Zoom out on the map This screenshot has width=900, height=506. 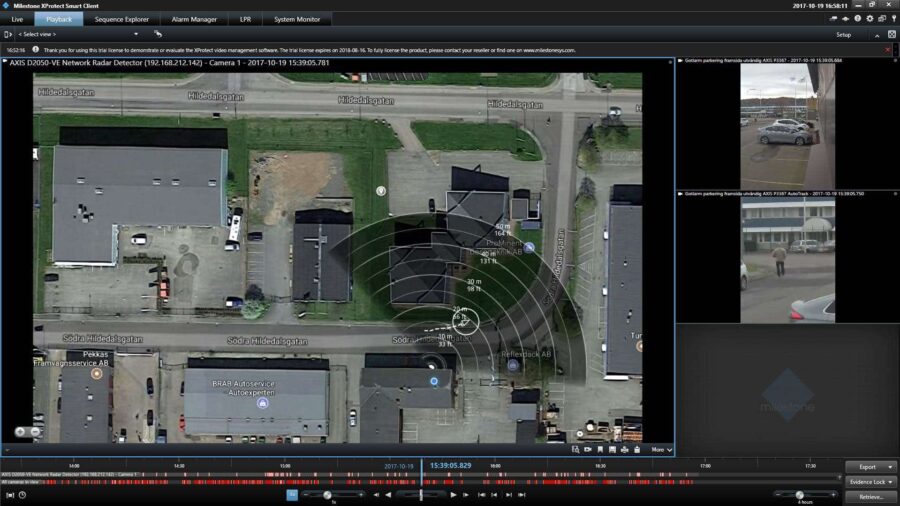(x=35, y=431)
